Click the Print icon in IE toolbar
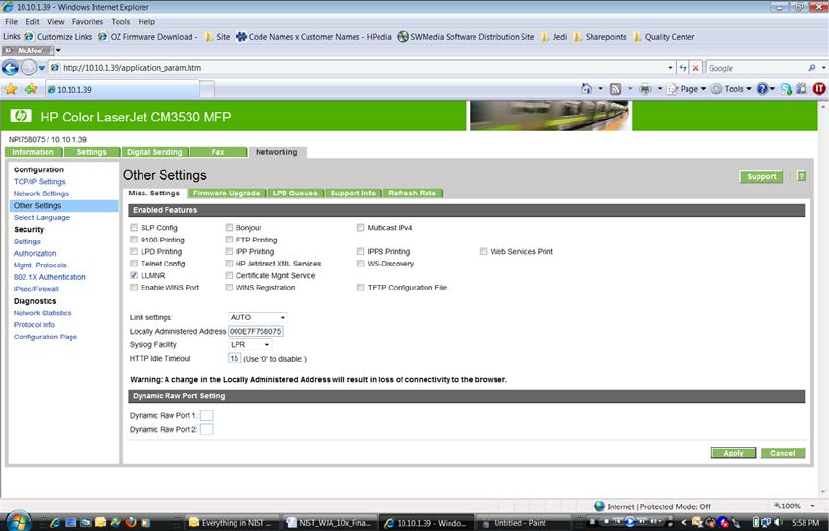Viewport: 829px width, 531px height. (645, 89)
